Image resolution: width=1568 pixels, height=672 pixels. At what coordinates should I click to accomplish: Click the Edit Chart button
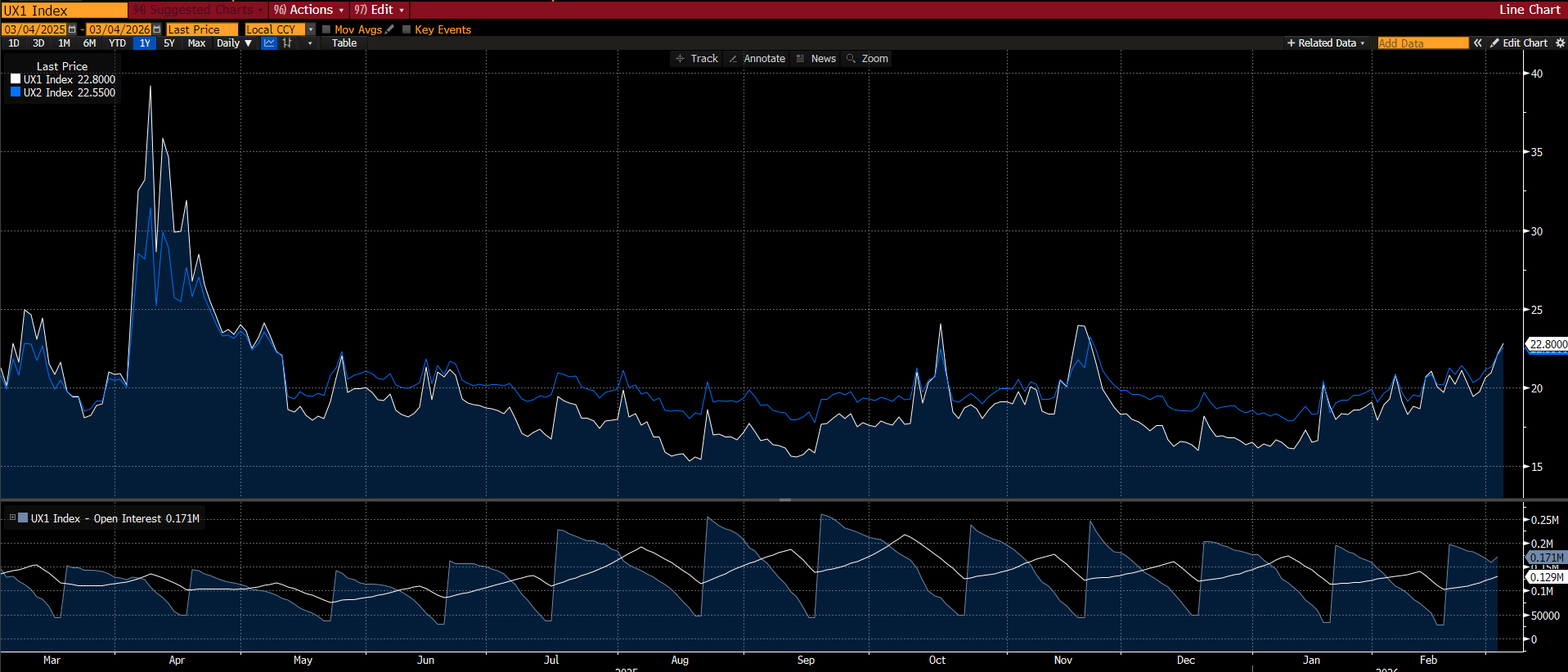(x=1519, y=43)
